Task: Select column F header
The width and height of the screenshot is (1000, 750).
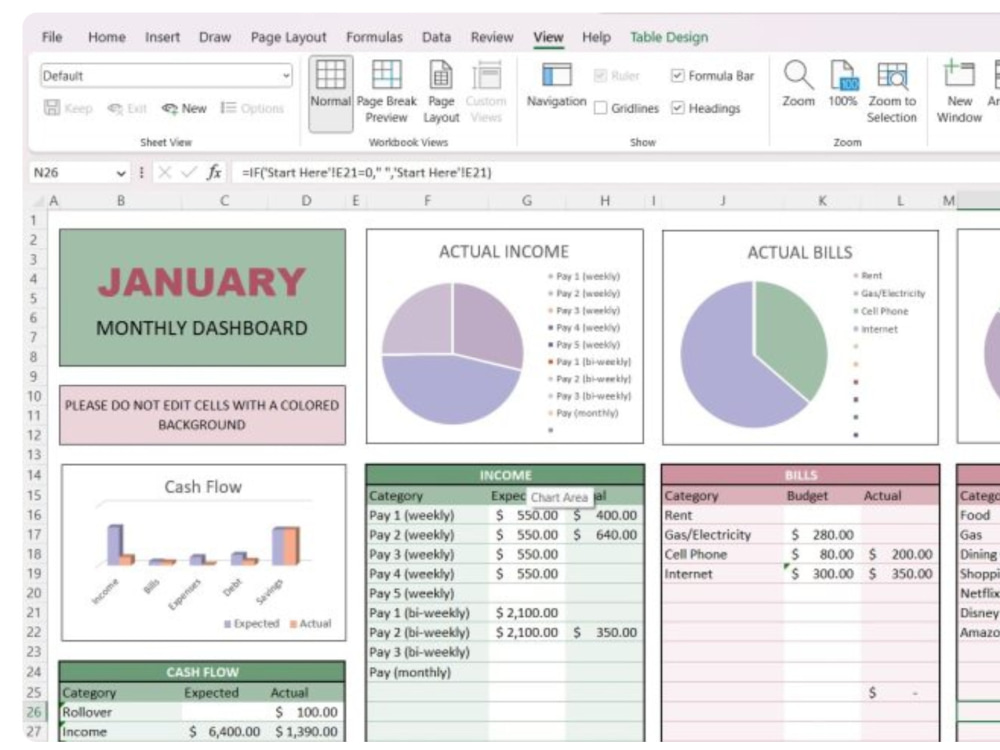Action: [x=427, y=201]
